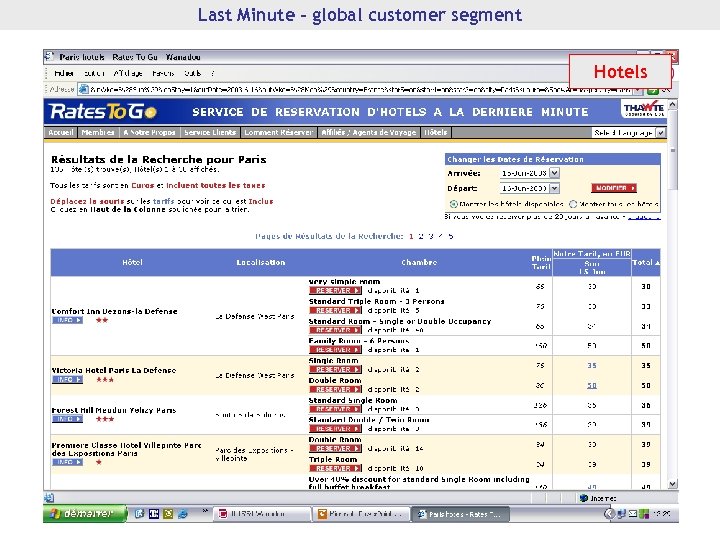Go to results page 2
Viewport: 720px width, 540px height.
point(421,236)
